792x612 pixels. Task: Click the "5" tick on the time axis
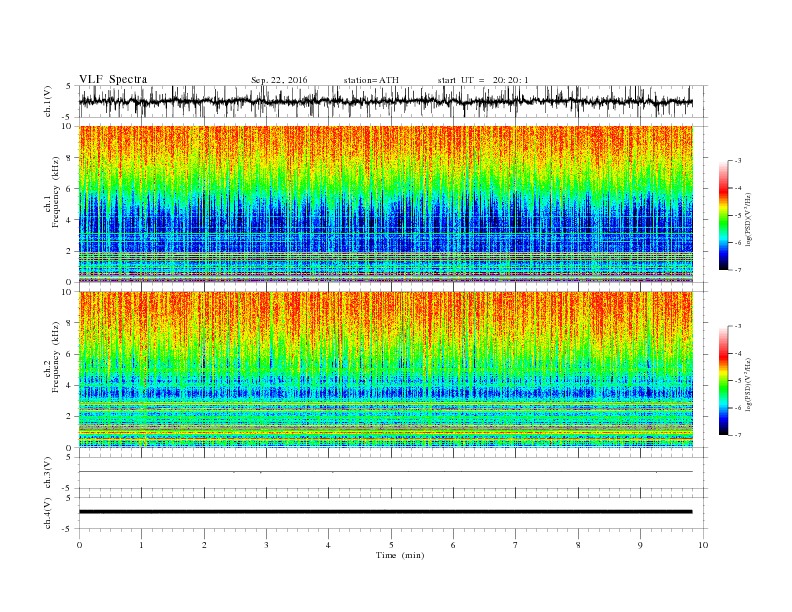coord(391,545)
